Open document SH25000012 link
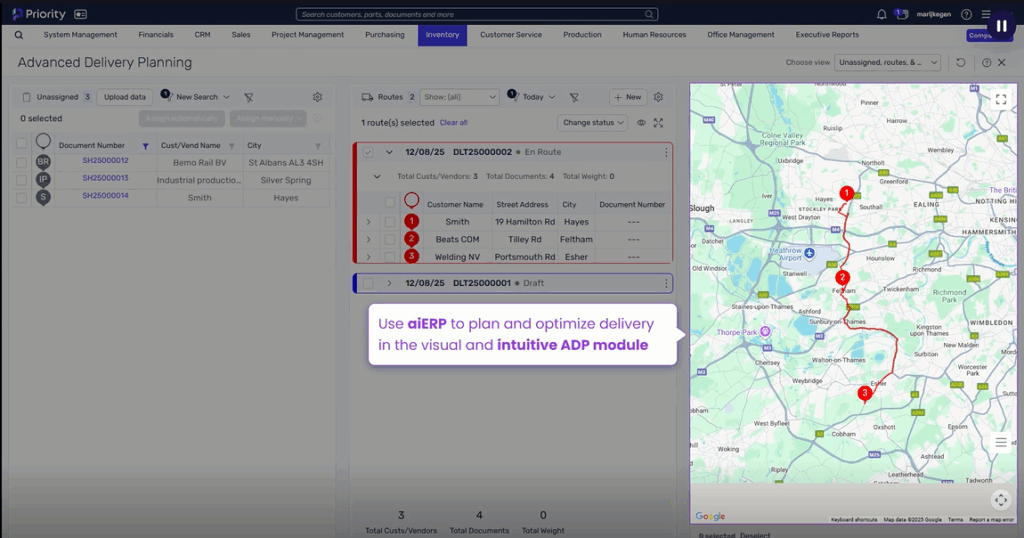 [105, 161]
